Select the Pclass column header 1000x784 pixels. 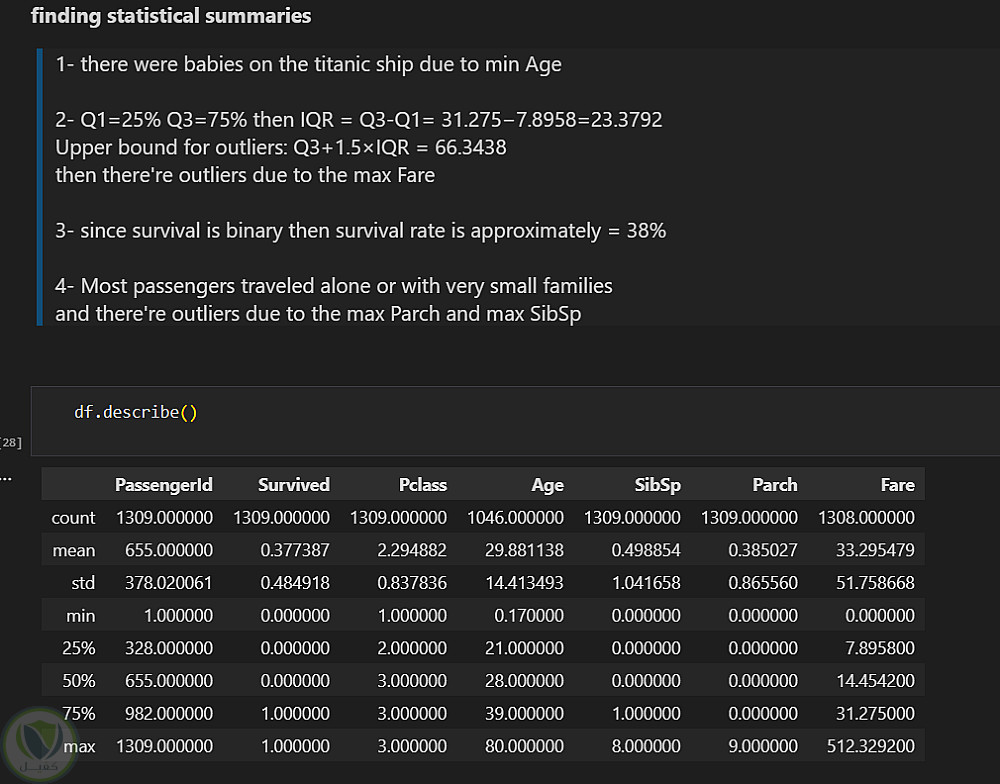coord(422,485)
